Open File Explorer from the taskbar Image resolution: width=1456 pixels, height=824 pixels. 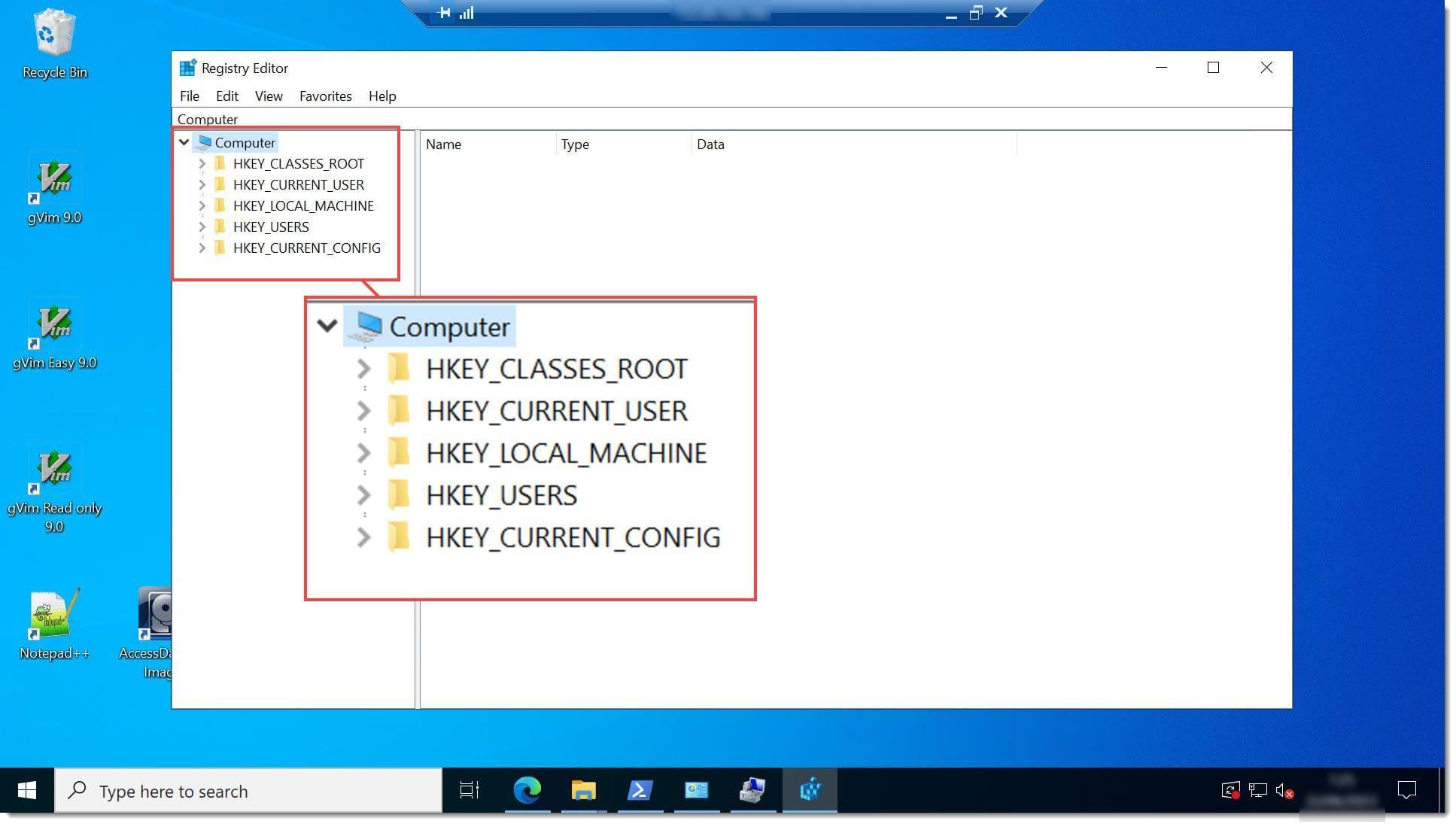(x=583, y=790)
